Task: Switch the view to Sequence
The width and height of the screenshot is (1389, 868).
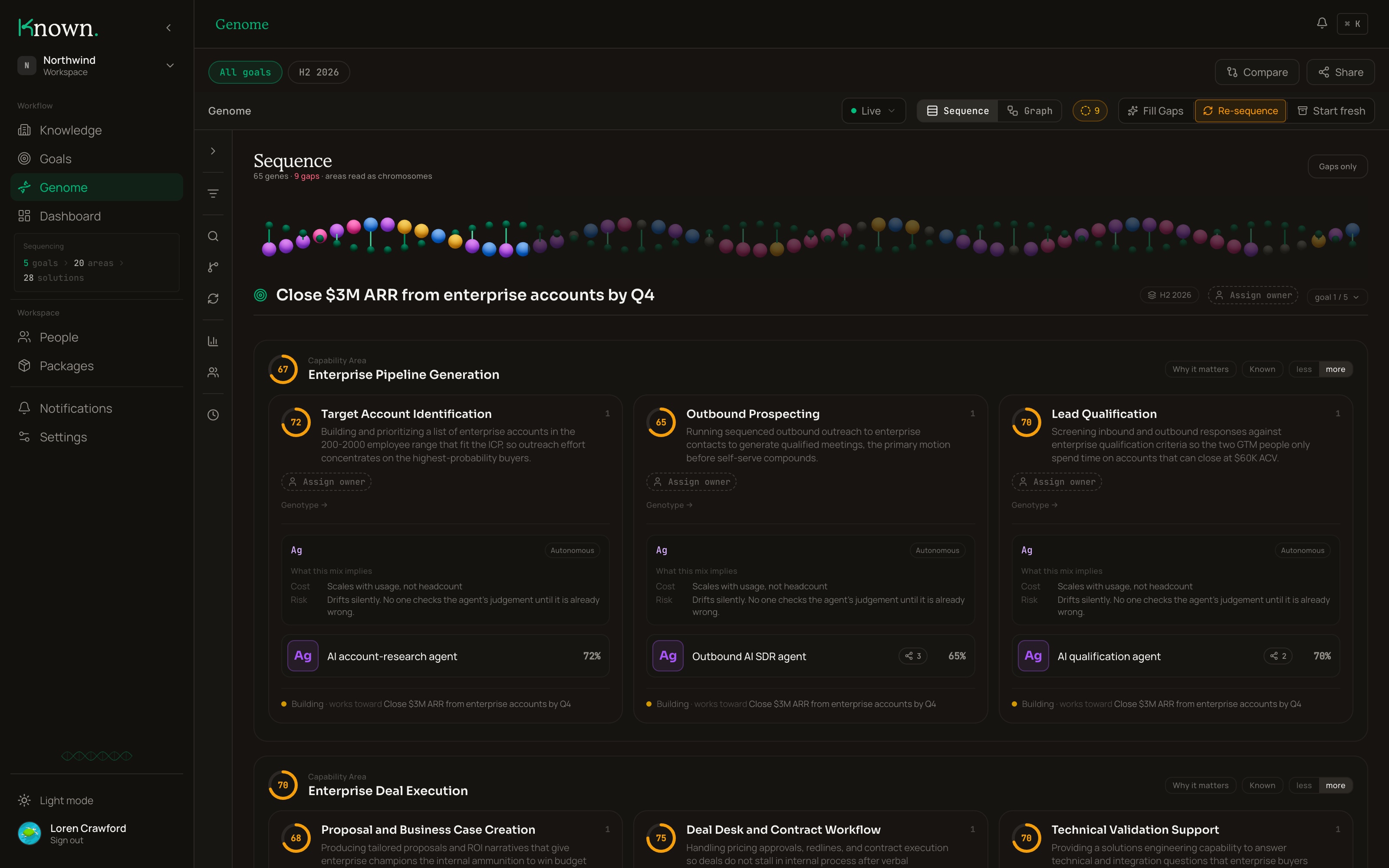Action: pos(958,111)
